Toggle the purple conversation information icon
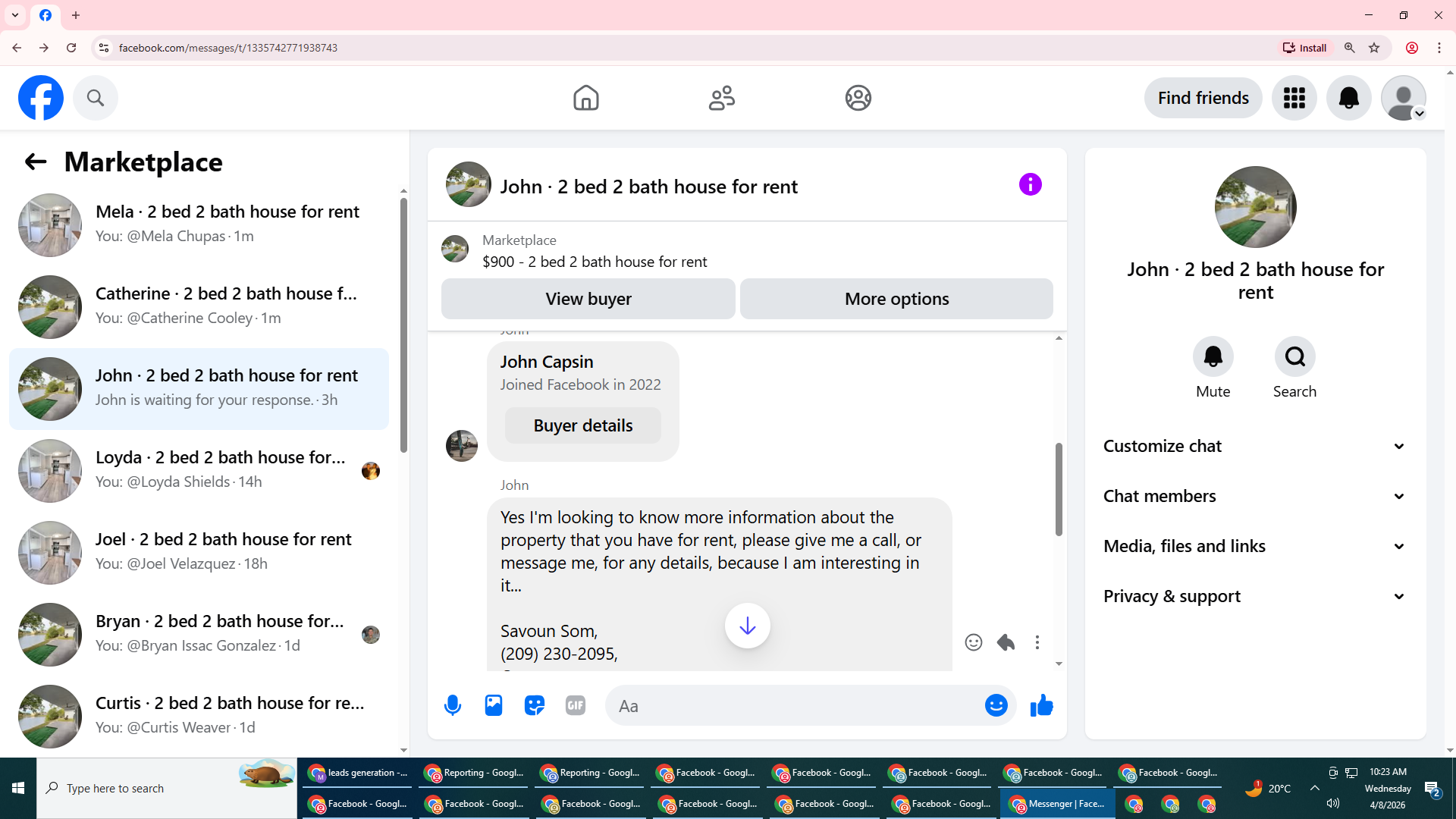This screenshot has height=819, width=1456. (1030, 184)
